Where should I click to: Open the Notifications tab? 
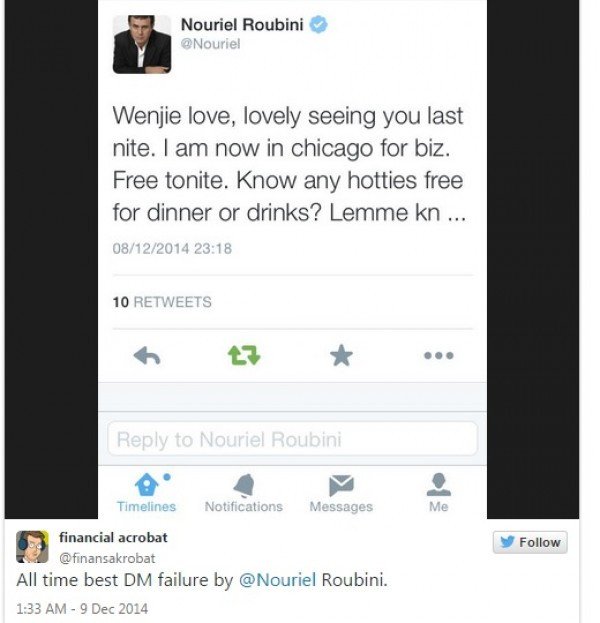[243, 494]
